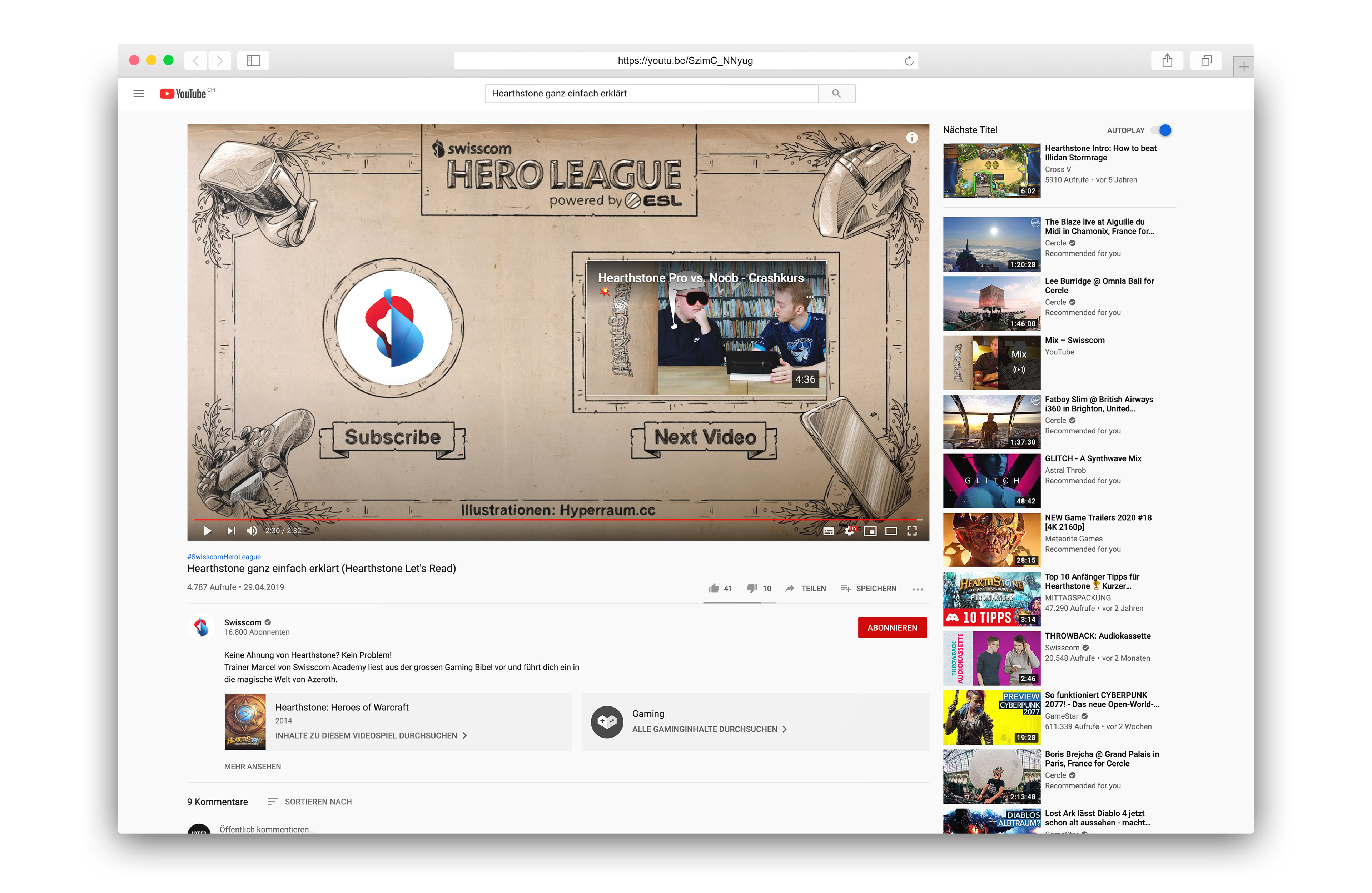
Task: Click the thumbs up like icon
Action: 714,588
